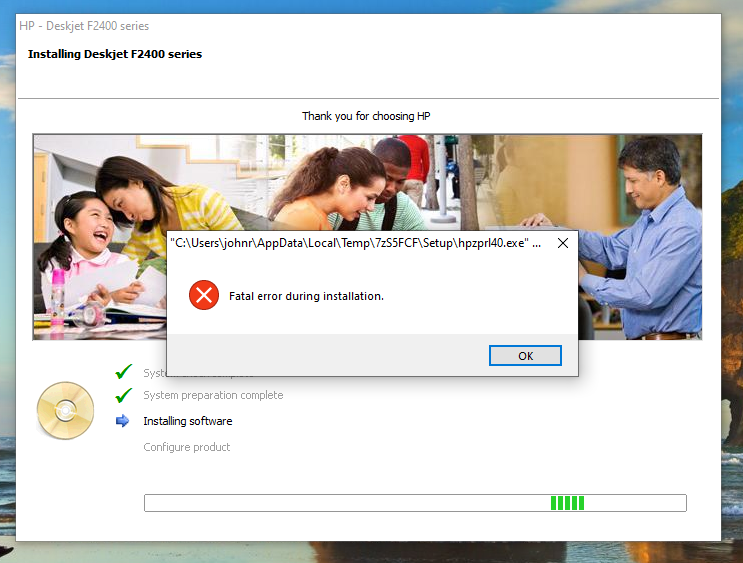Click the blue arrow beside Installing software
The height and width of the screenshot is (563, 743).
(122, 420)
